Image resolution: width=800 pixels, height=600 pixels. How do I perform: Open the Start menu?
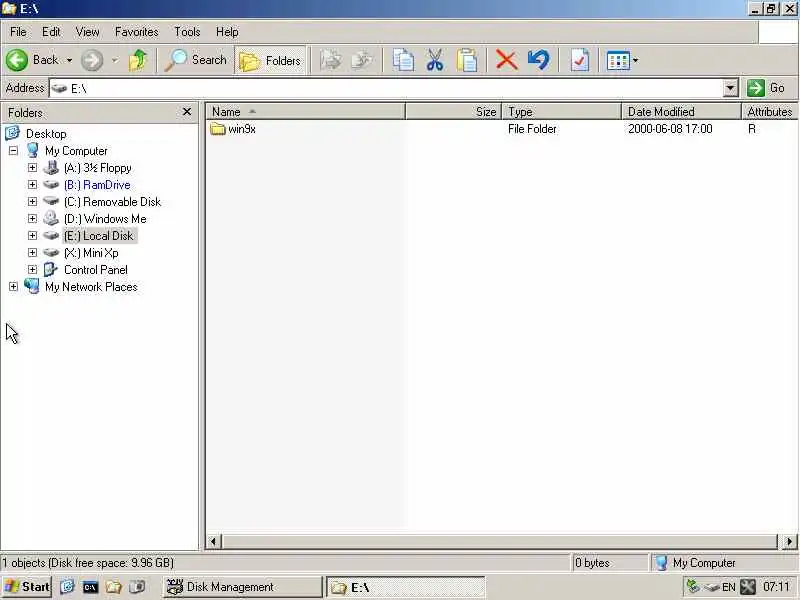(26, 587)
